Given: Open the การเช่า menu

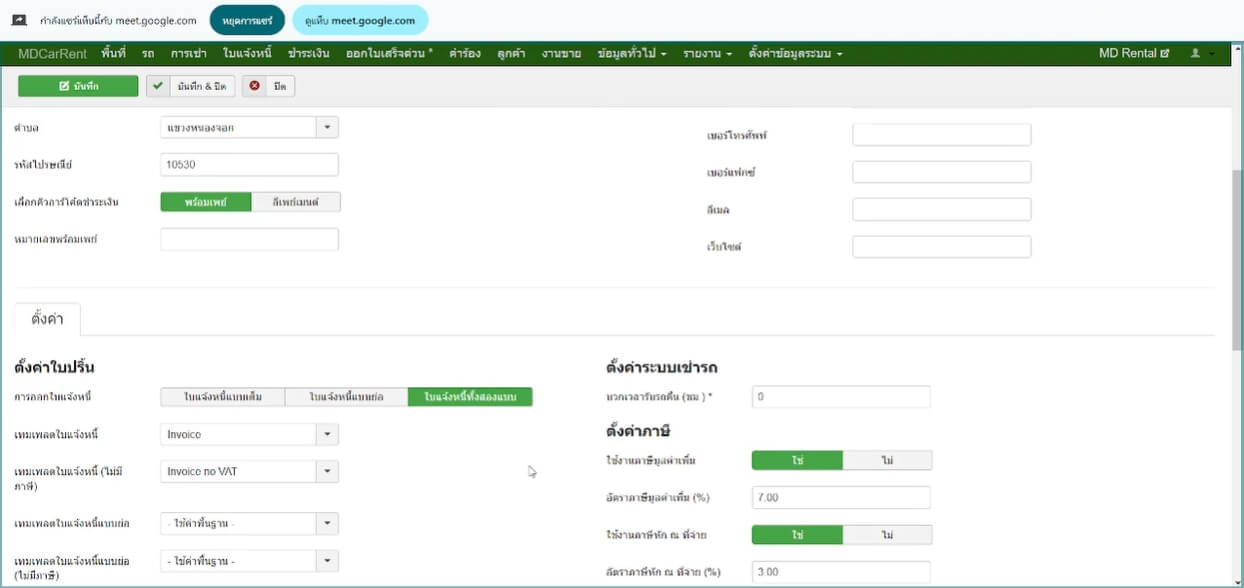Looking at the screenshot, I should [x=189, y=53].
